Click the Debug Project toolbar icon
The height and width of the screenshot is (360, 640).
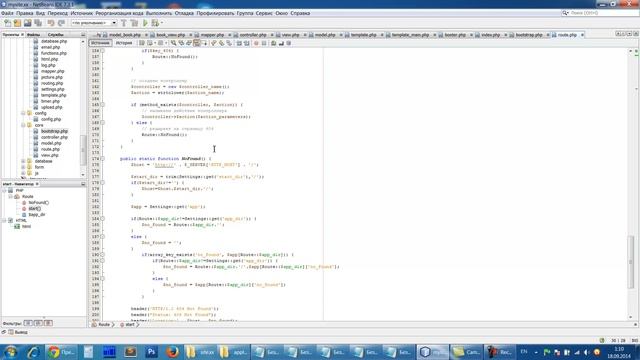[x=155, y=23]
